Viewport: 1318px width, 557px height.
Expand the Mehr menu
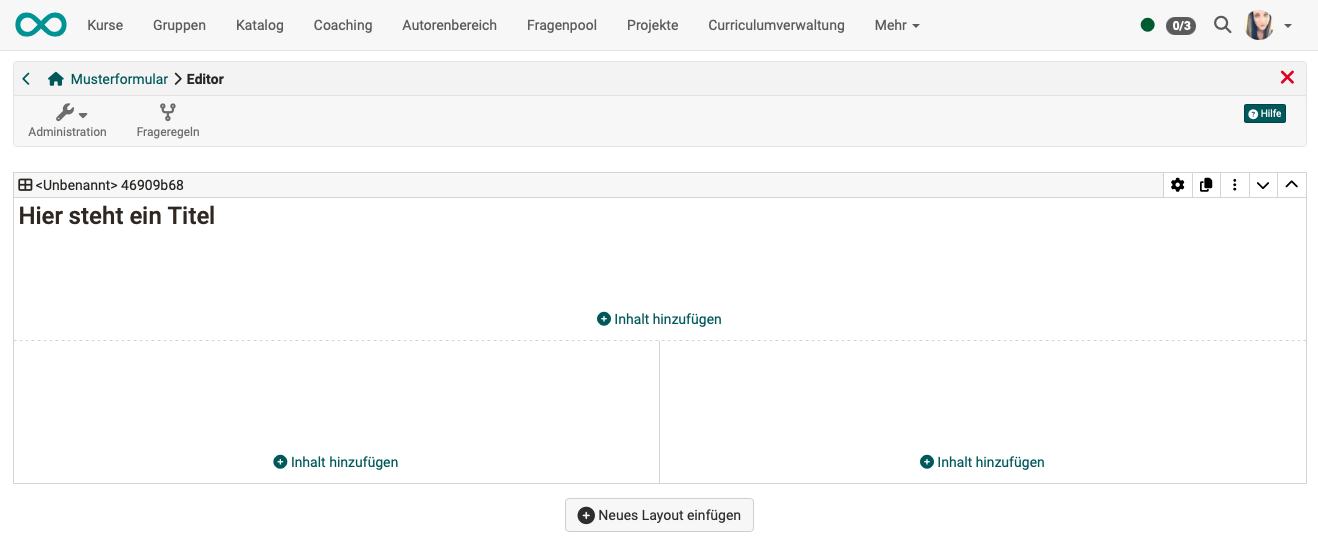point(897,25)
